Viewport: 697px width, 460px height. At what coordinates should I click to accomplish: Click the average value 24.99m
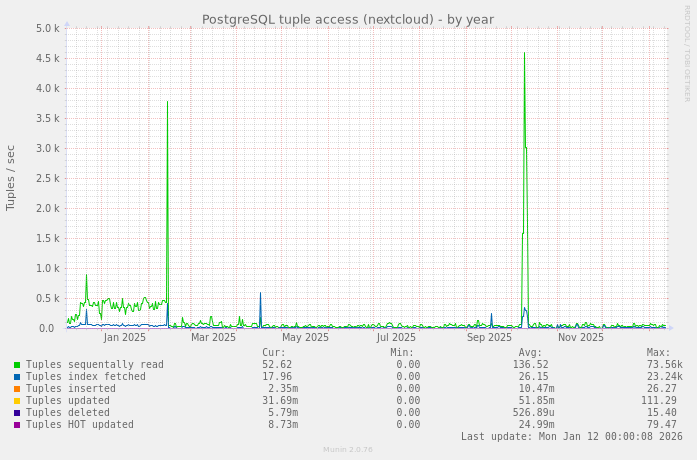[x=537, y=424]
